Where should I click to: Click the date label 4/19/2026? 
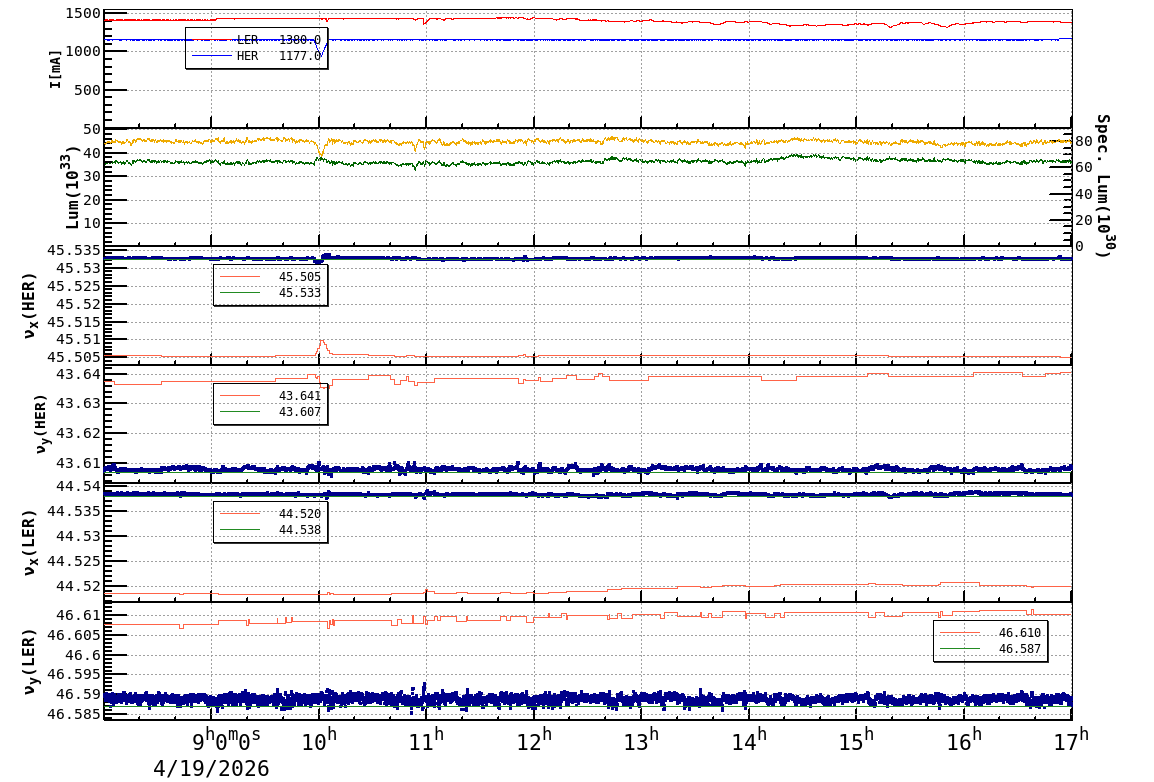211,769
